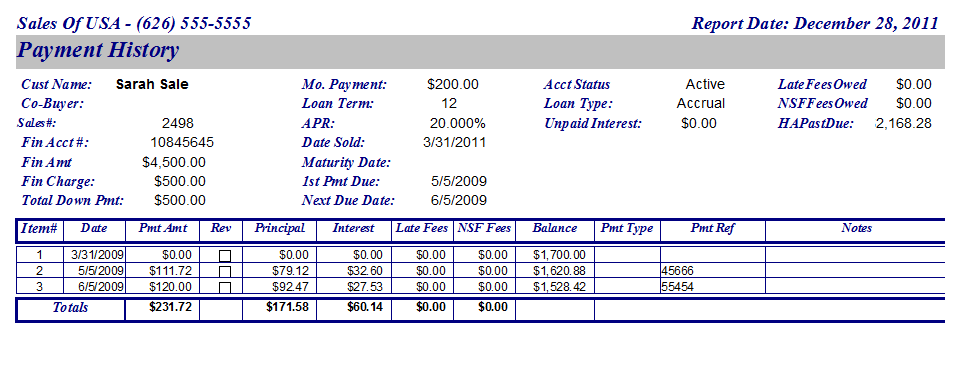
Task: Click the Fin Acct # value 10845645
Action: [182, 143]
